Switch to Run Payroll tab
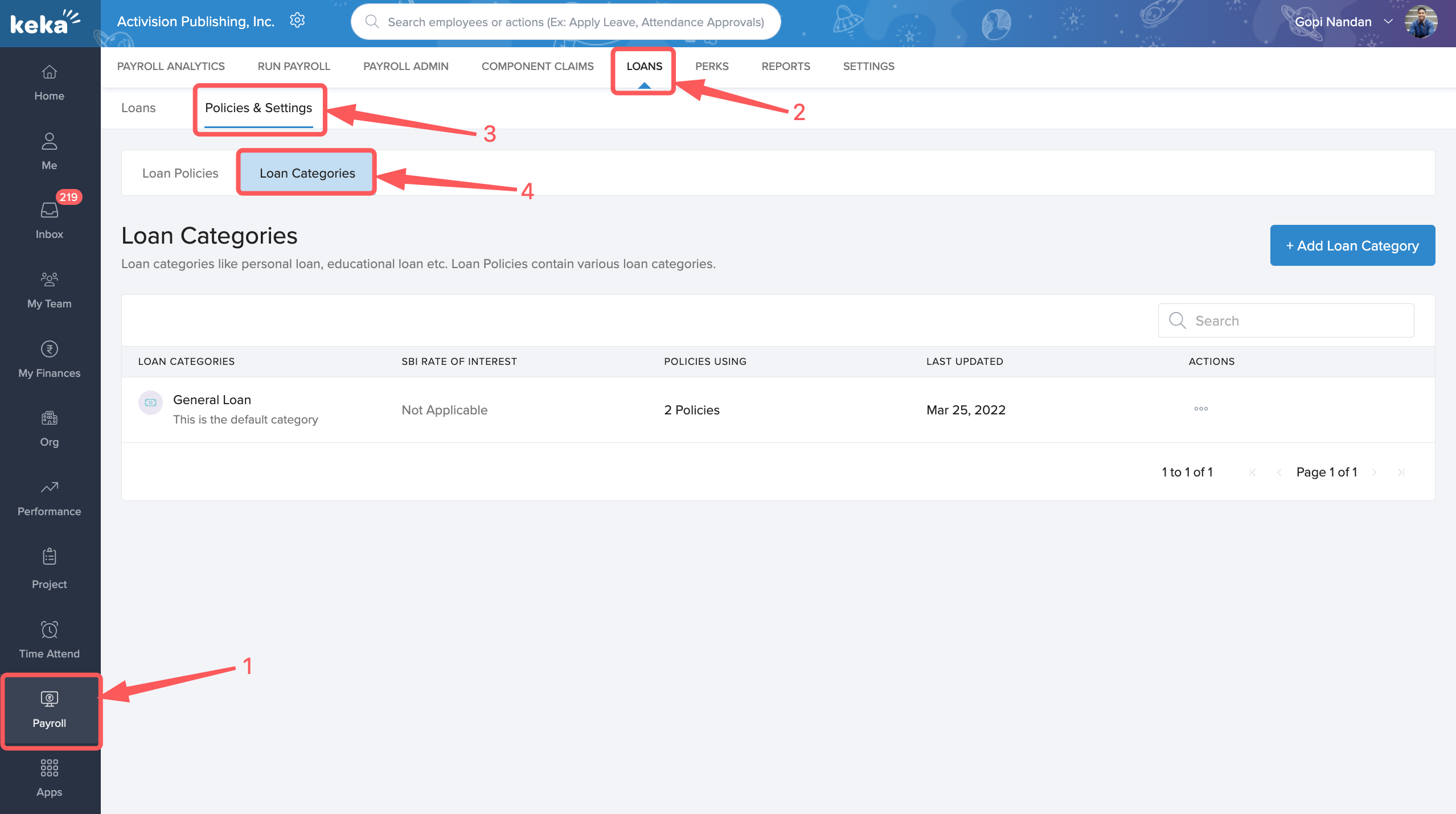1456x814 pixels. [x=294, y=66]
